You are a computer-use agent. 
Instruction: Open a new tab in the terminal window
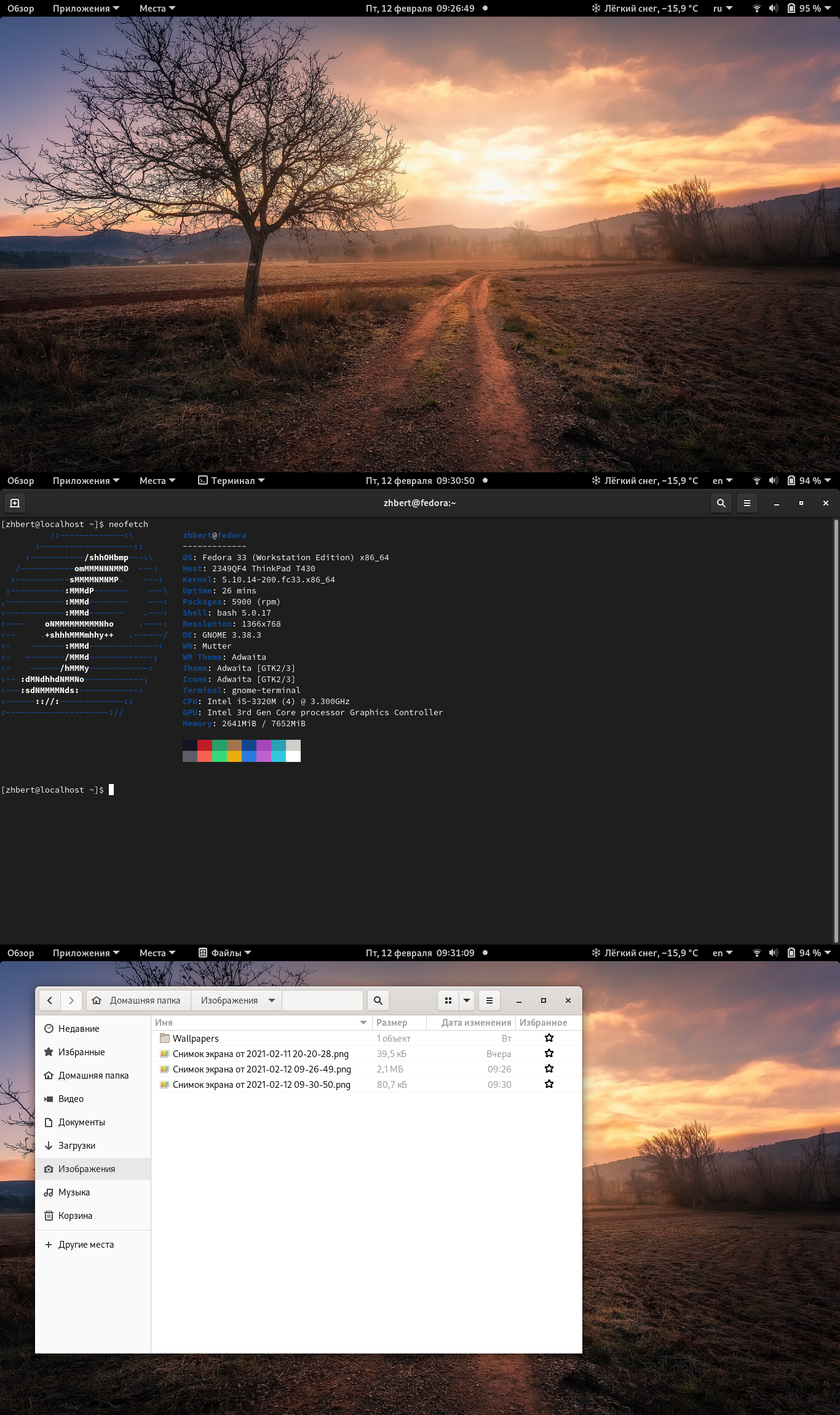[15, 503]
